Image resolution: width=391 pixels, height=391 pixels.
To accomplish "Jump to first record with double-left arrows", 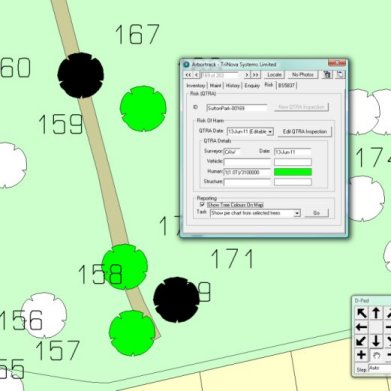I will click(x=188, y=75).
